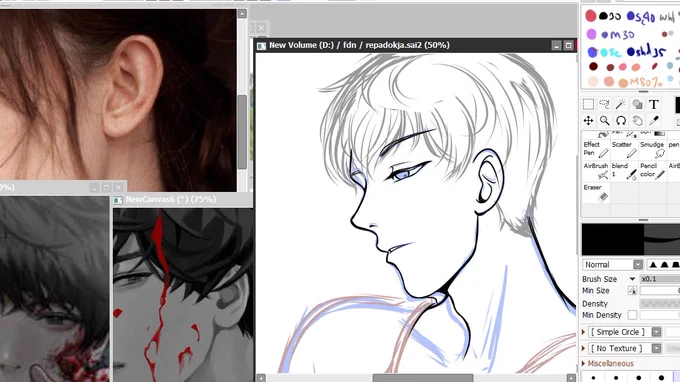Image resolution: width=680 pixels, height=382 pixels.
Task: Choose the Smudge brush
Action: pos(653,149)
